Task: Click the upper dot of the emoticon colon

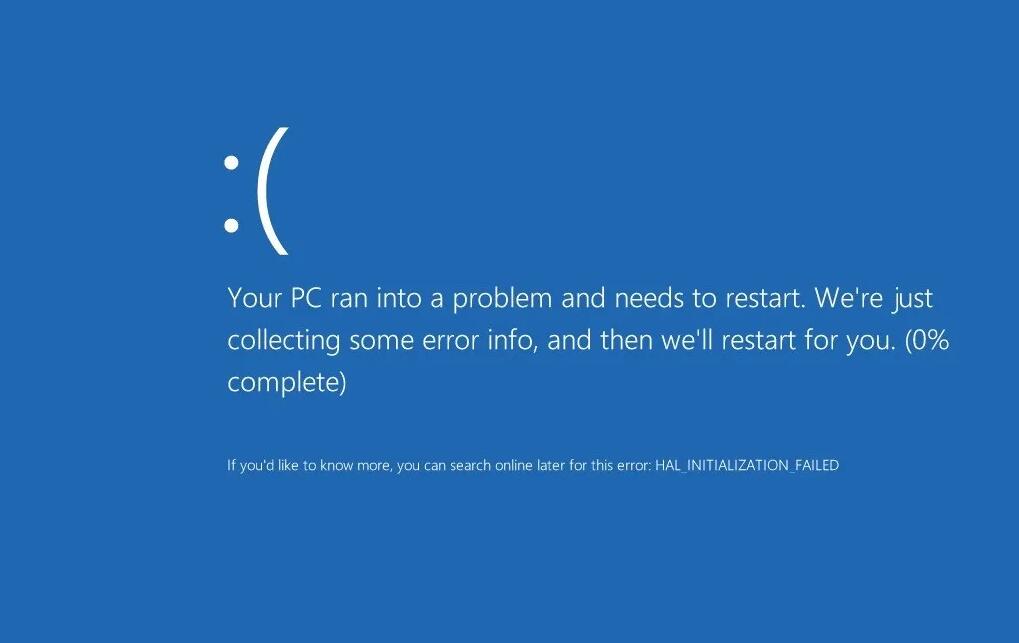Action: 231,163
